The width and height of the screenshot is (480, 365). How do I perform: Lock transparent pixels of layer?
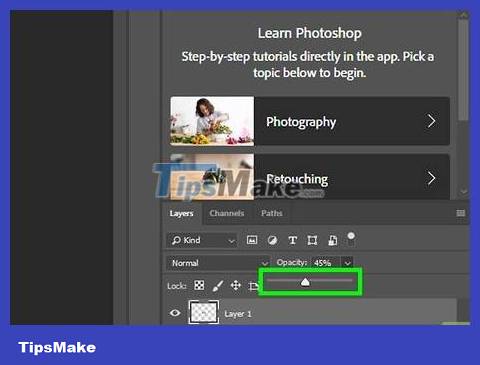[x=199, y=285]
